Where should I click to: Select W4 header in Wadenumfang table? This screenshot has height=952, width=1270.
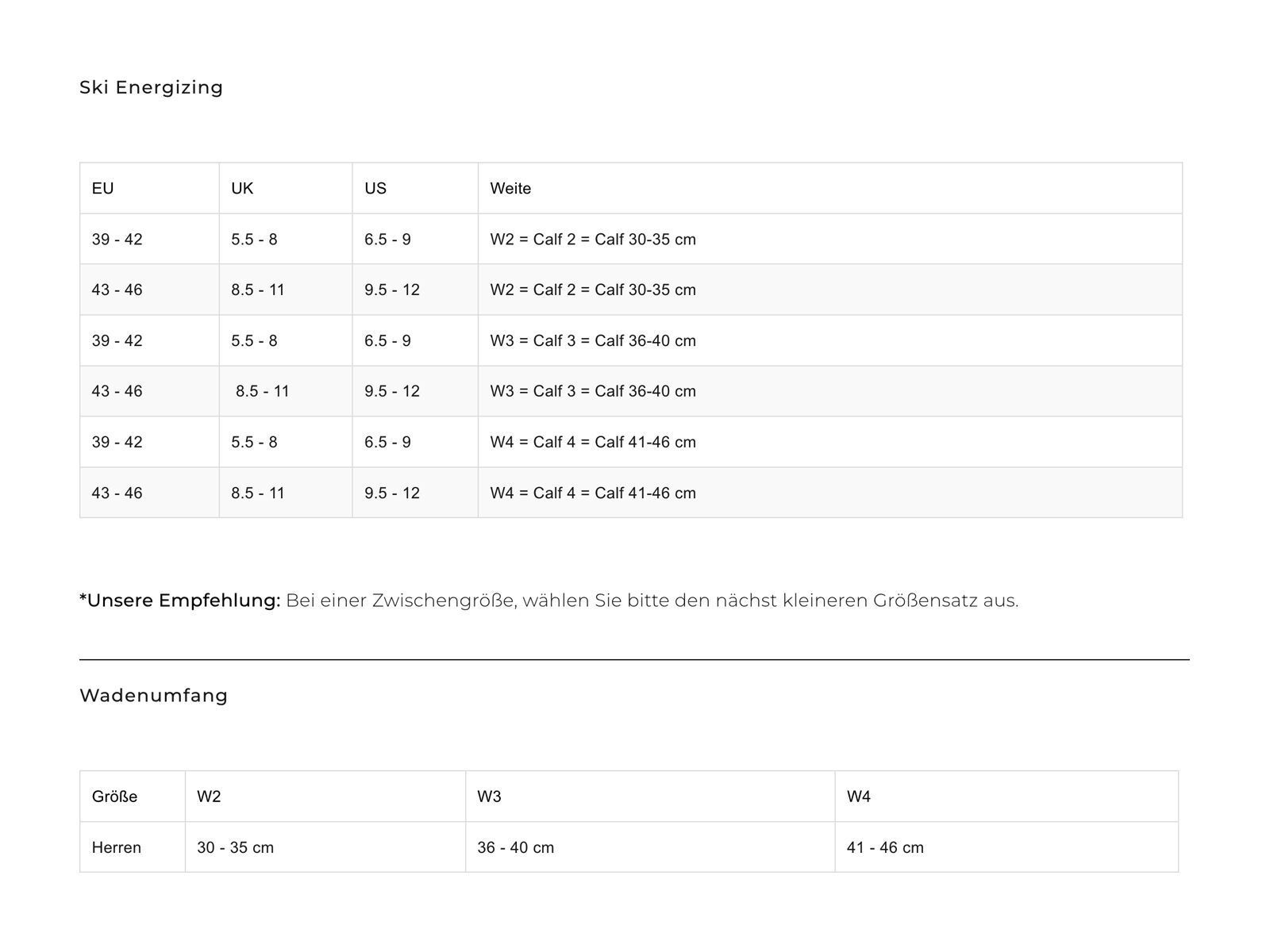859,797
